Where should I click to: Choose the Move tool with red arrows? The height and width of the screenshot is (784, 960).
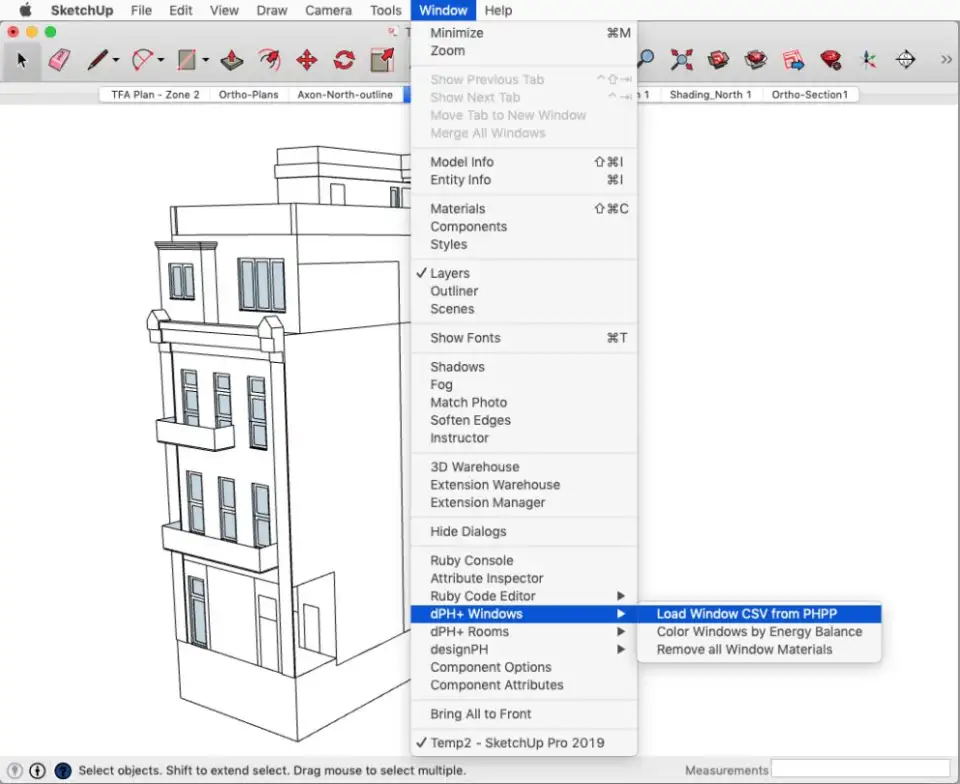tap(307, 60)
